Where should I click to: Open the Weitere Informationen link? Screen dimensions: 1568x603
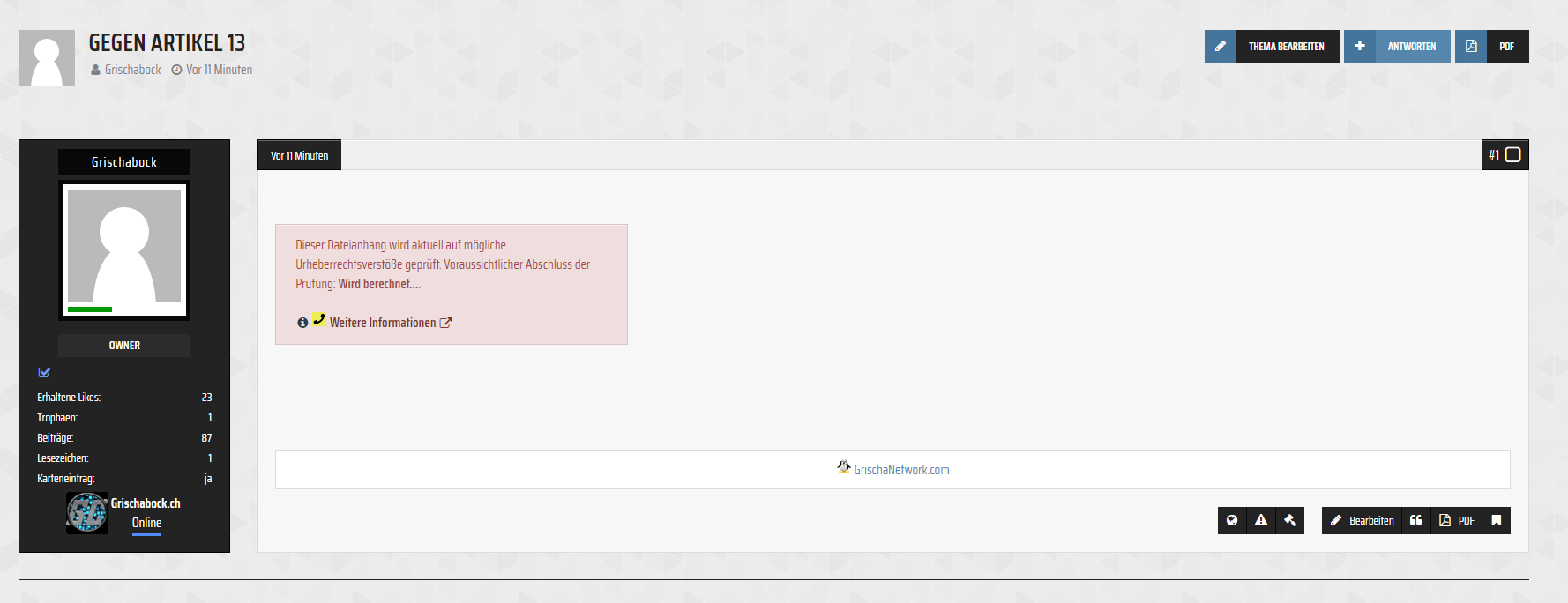383,323
